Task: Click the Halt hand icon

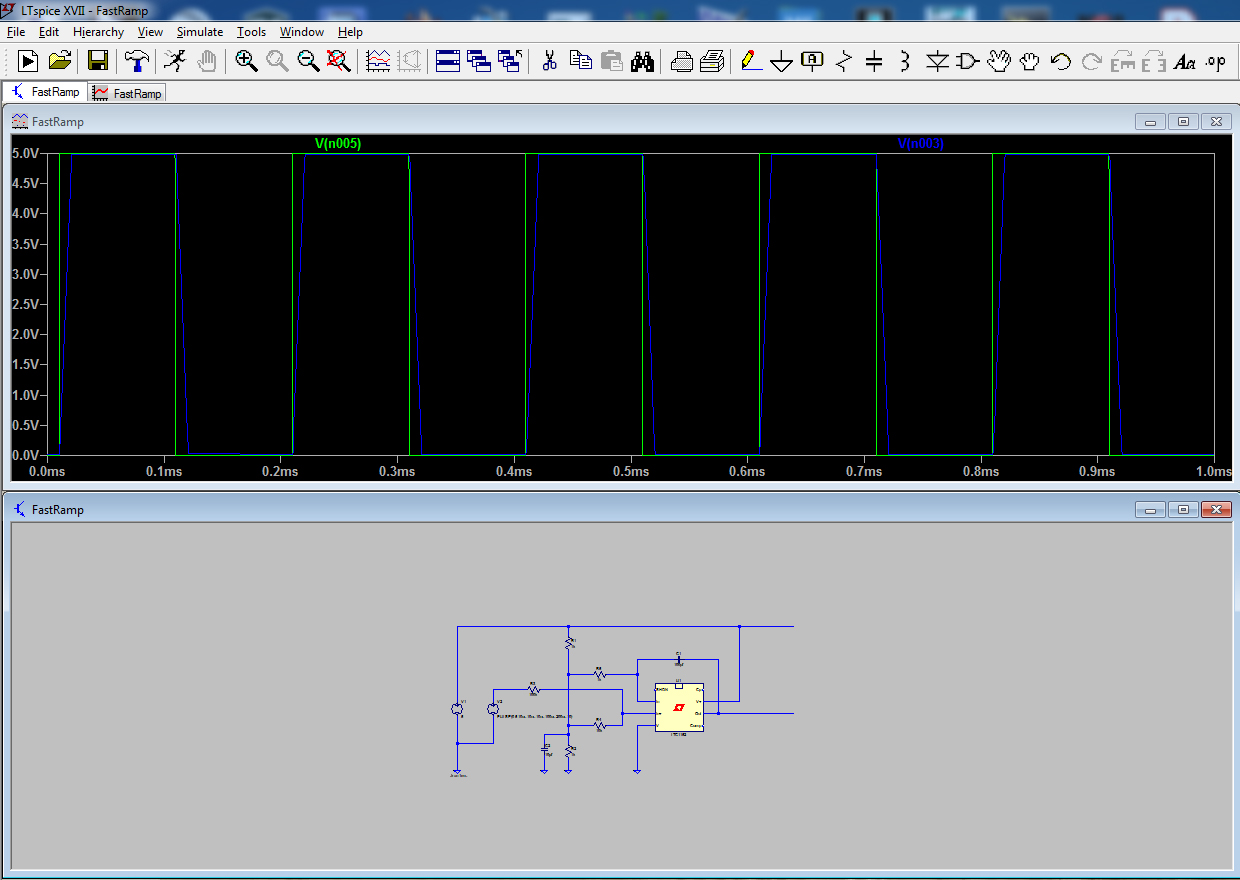Action: [206, 61]
